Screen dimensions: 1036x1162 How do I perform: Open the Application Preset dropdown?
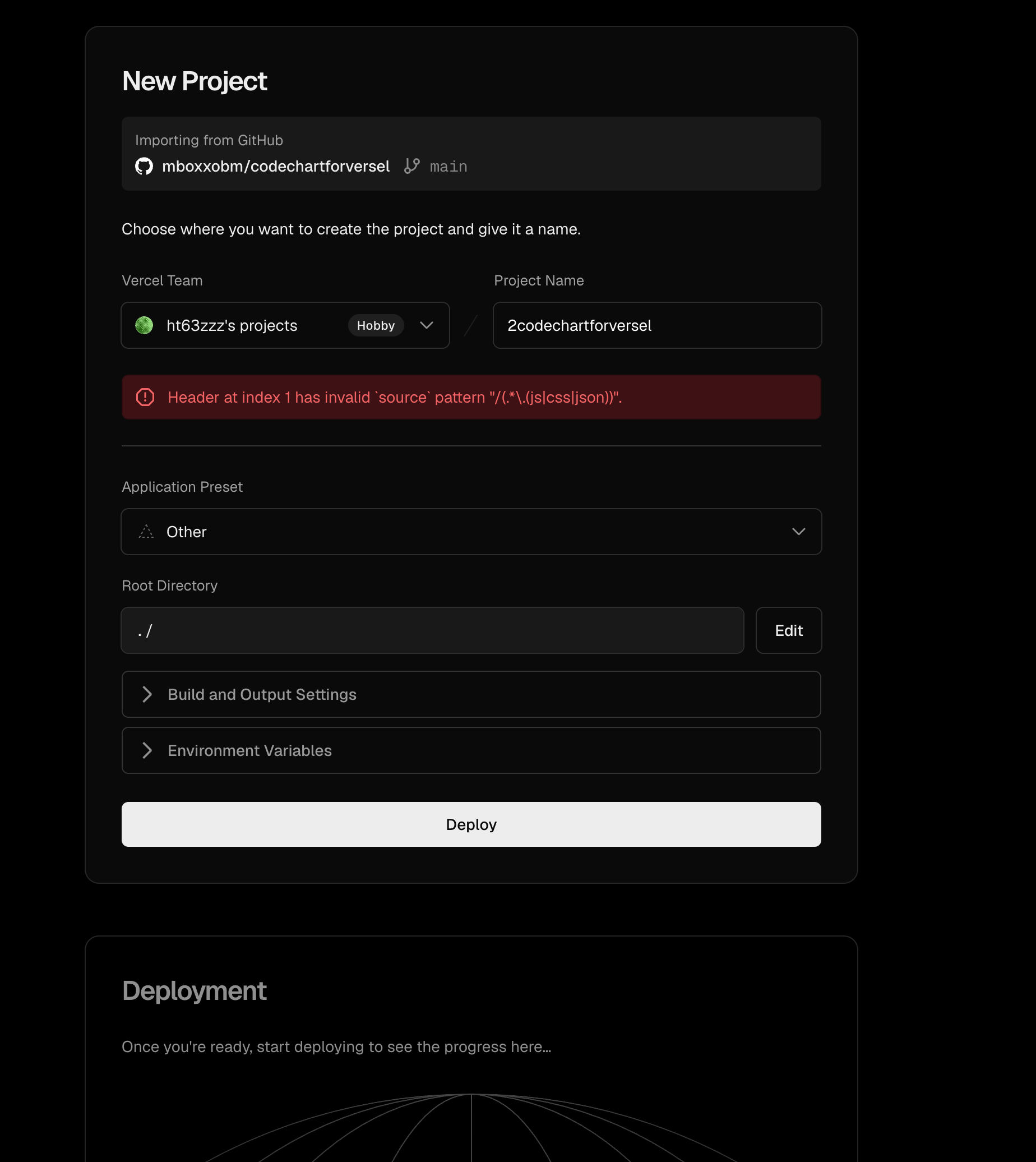[x=471, y=531]
